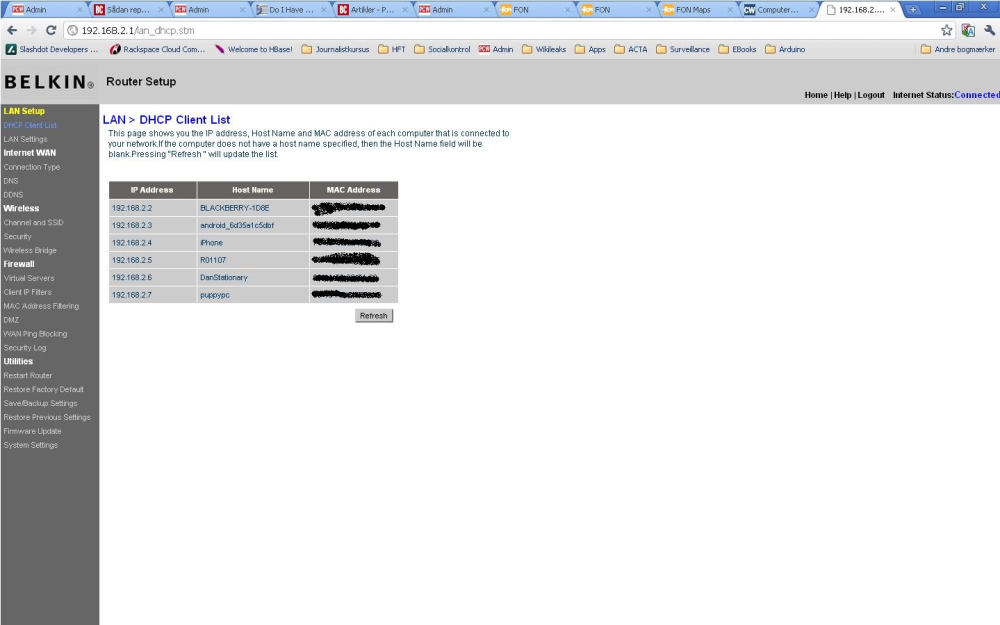Reload the page with the refresh icon
The image size is (1000, 625).
(x=51, y=30)
